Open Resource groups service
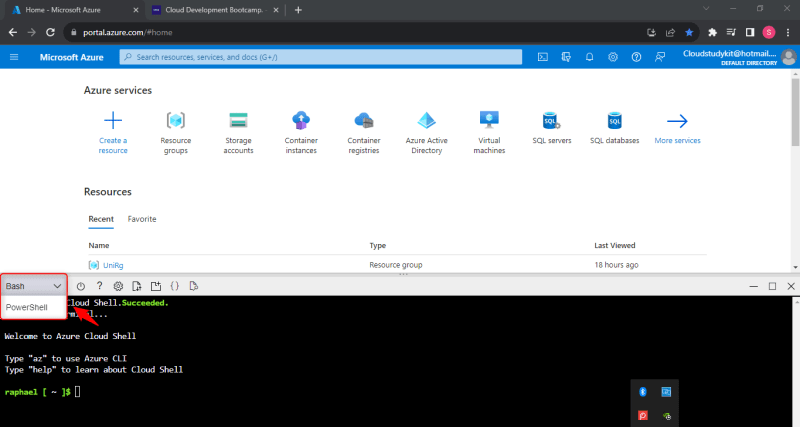 [176, 133]
